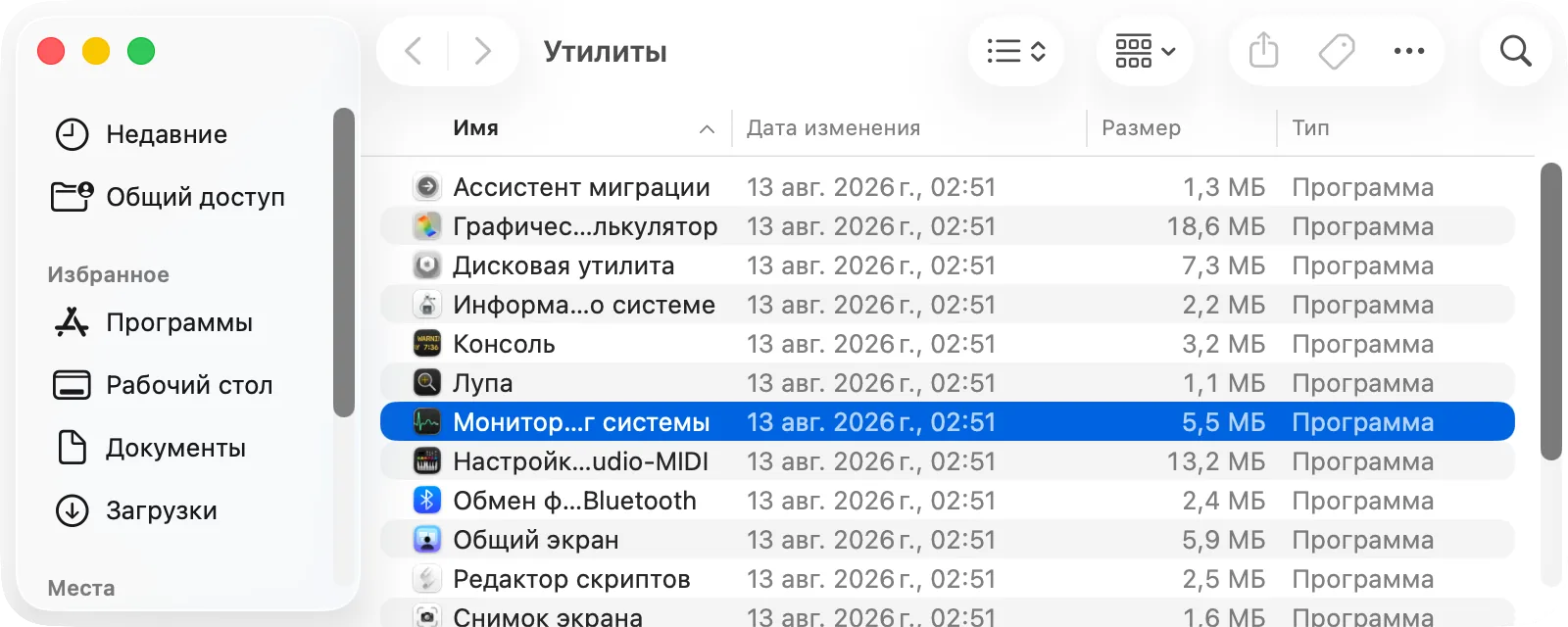Click the Утилиты window title

[x=606, y=51]
